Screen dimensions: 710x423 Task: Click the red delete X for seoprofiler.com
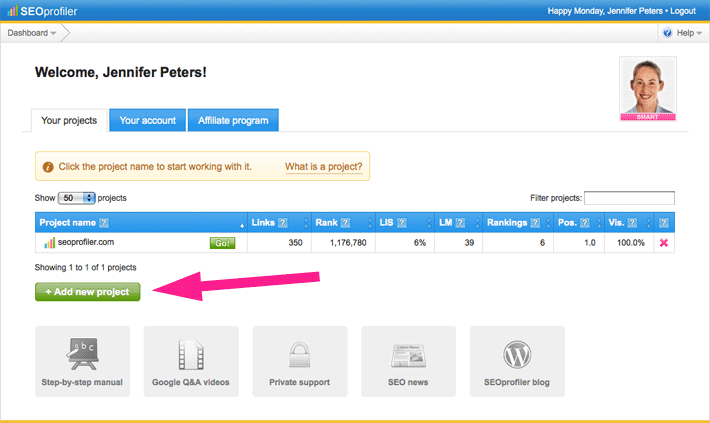point(662,243)
